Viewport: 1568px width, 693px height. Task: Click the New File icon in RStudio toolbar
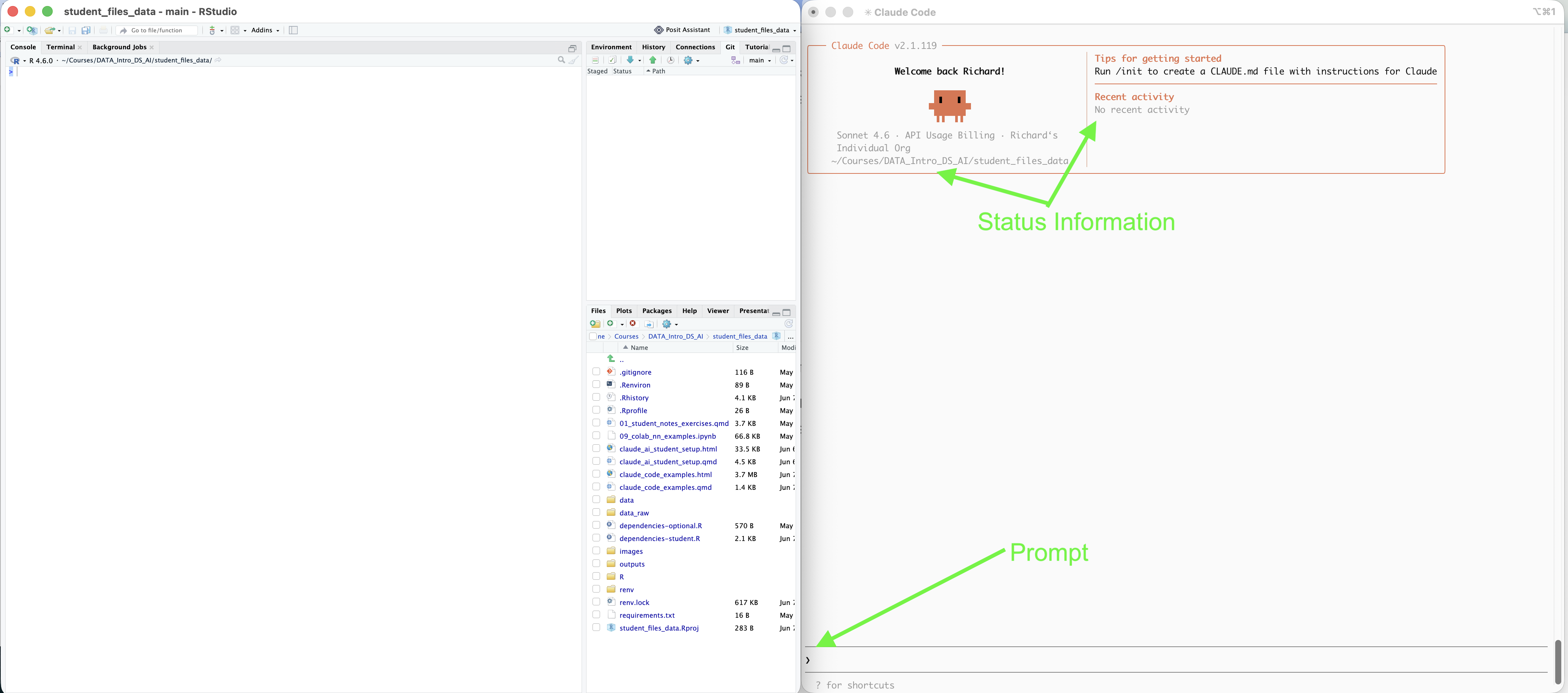[8, 30]
